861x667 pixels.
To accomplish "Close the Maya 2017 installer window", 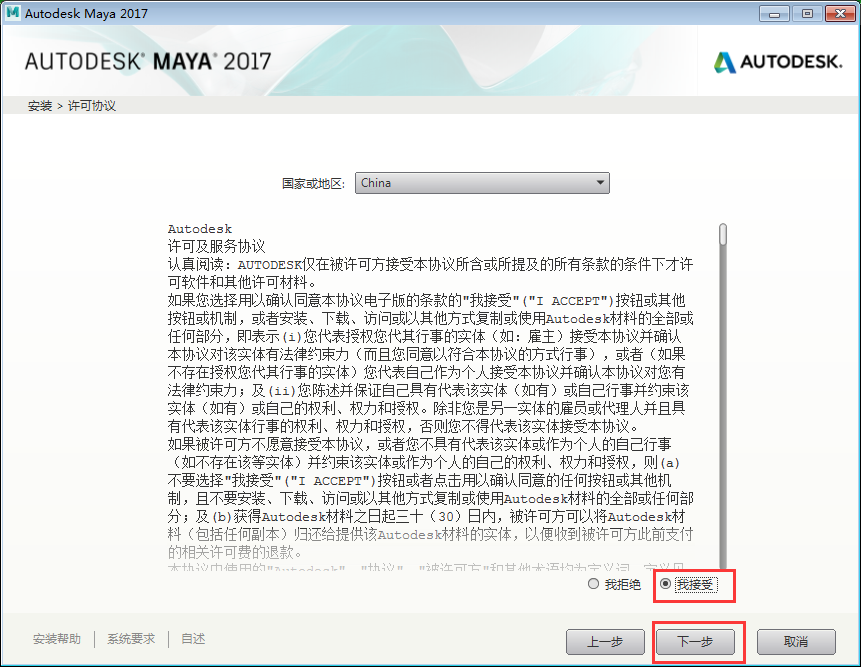I will pyautogui.click(x=840, y=14).
